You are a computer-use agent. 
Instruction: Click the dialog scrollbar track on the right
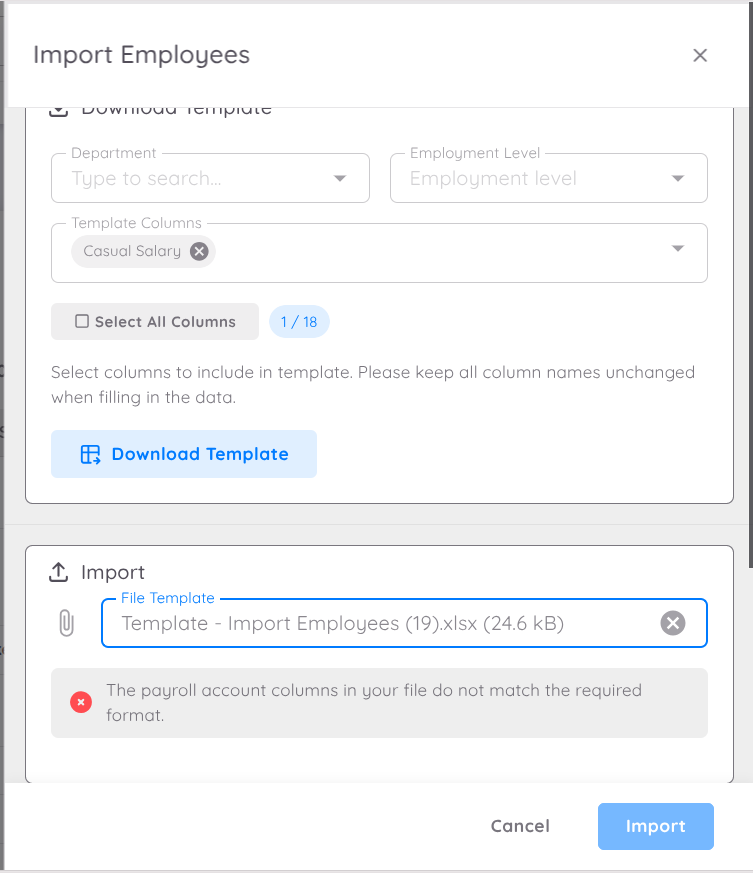(746, 400)
